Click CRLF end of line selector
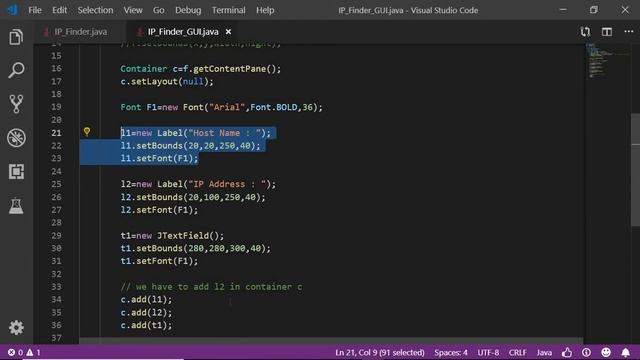640x360 pixels. coord(518,352)
